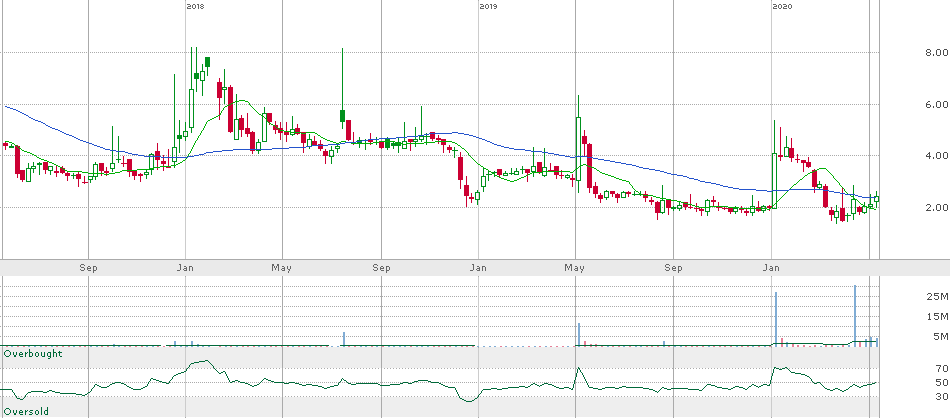Click the 2019 year label
950x418 pixels.
point(488,6)
